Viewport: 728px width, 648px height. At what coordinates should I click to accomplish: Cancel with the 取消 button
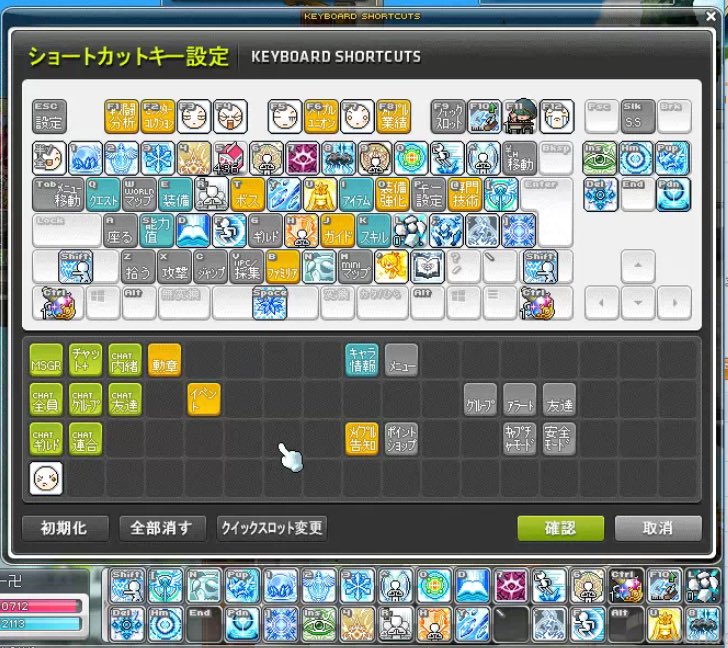pos(658,528)
